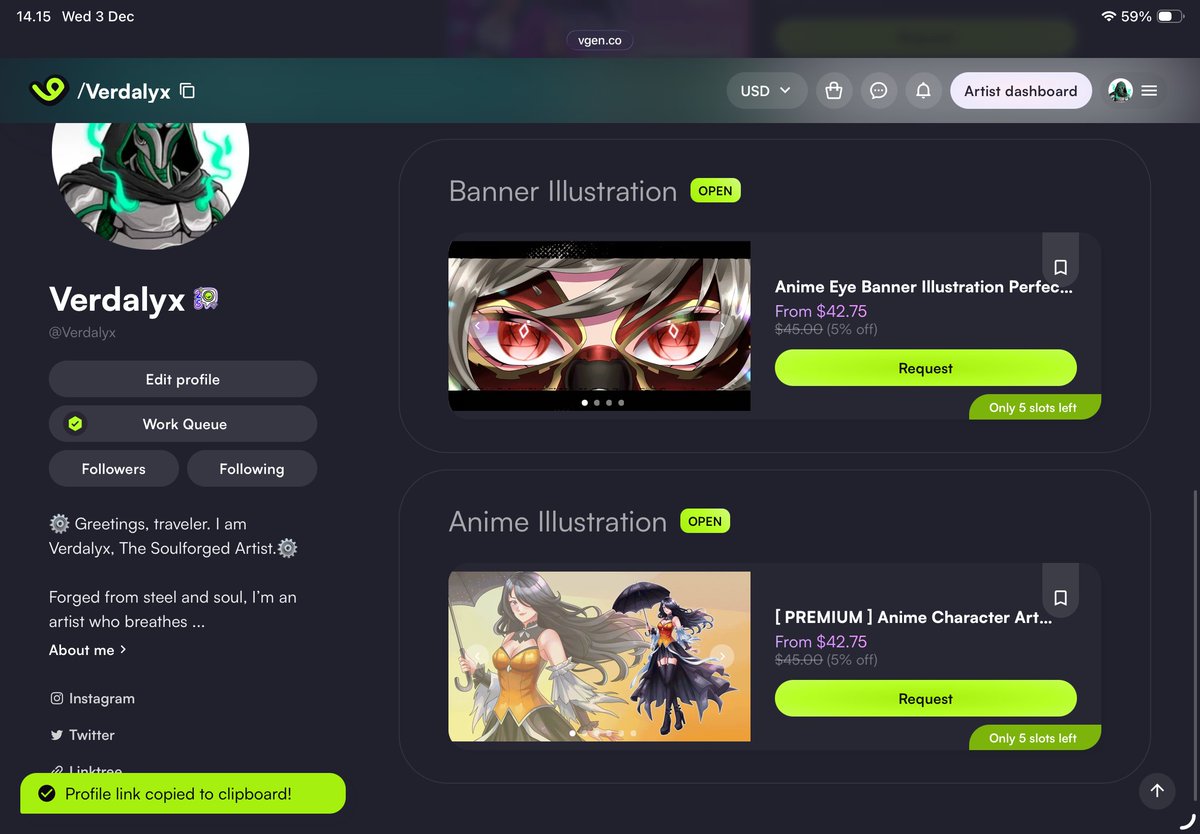Open the shopping bag icon
This screenshot has height=834, width=1200.
(834, 91)
